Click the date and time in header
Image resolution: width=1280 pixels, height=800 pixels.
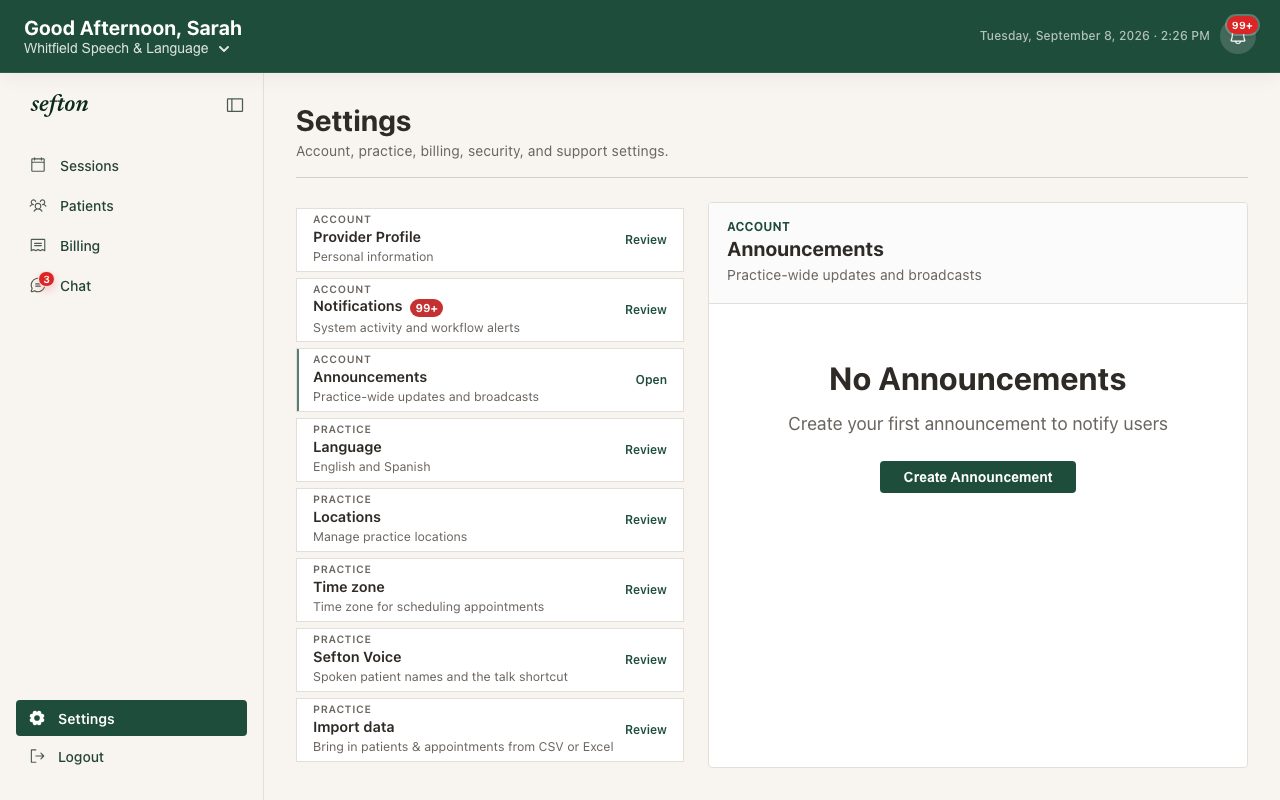coord(1095,36)
